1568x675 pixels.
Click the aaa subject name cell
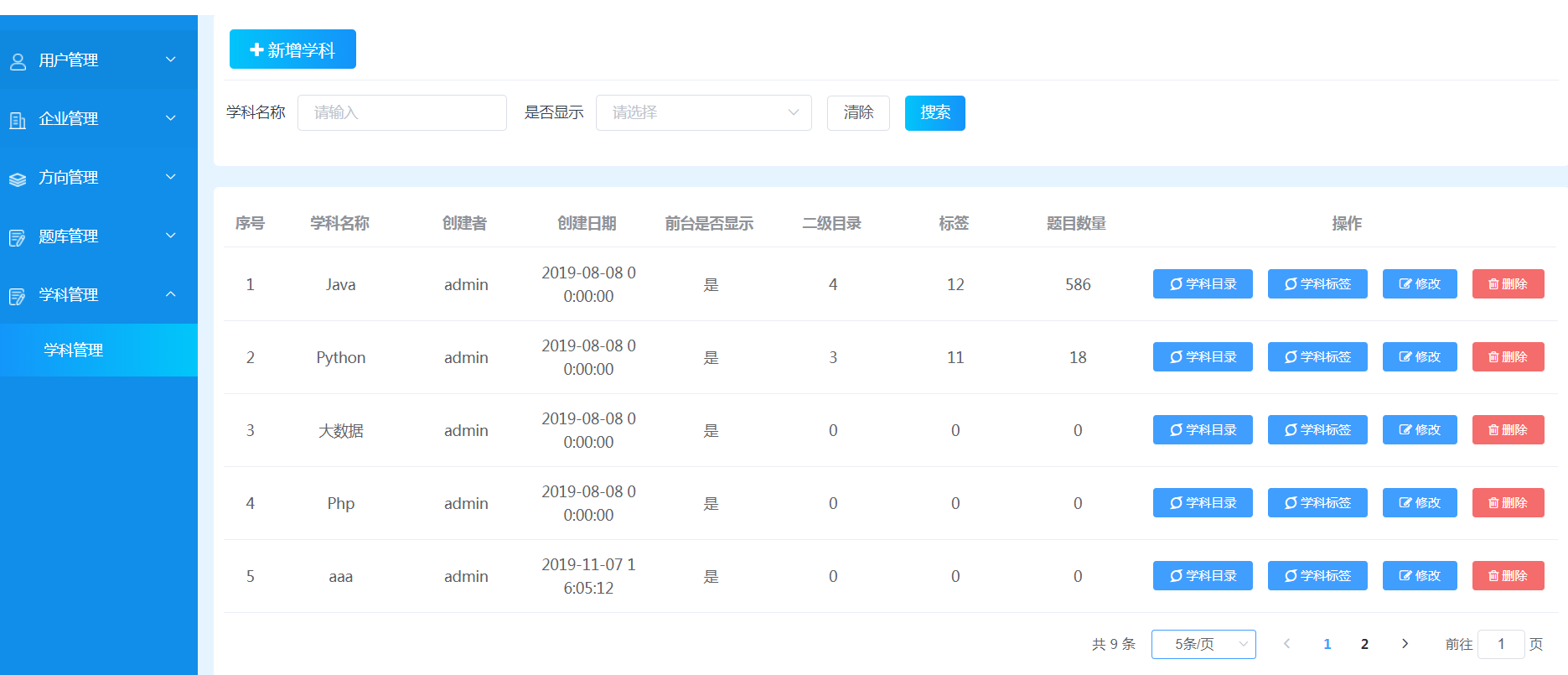tap(340, 576)
